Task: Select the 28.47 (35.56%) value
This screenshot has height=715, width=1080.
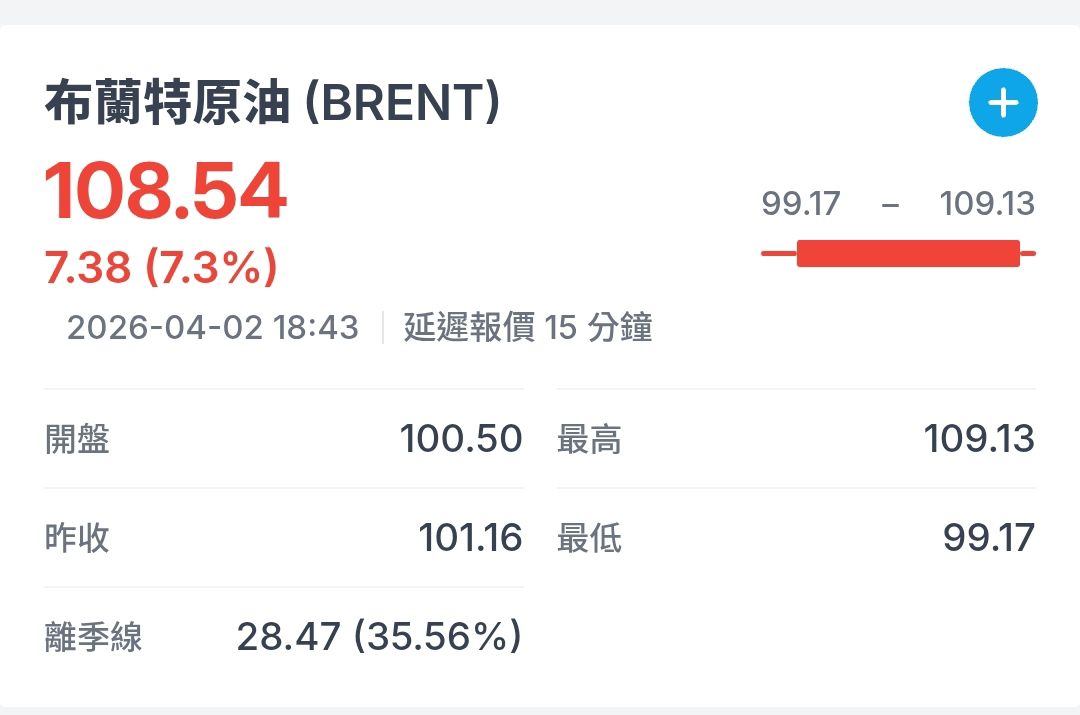Action: click(x=379, y=637)
